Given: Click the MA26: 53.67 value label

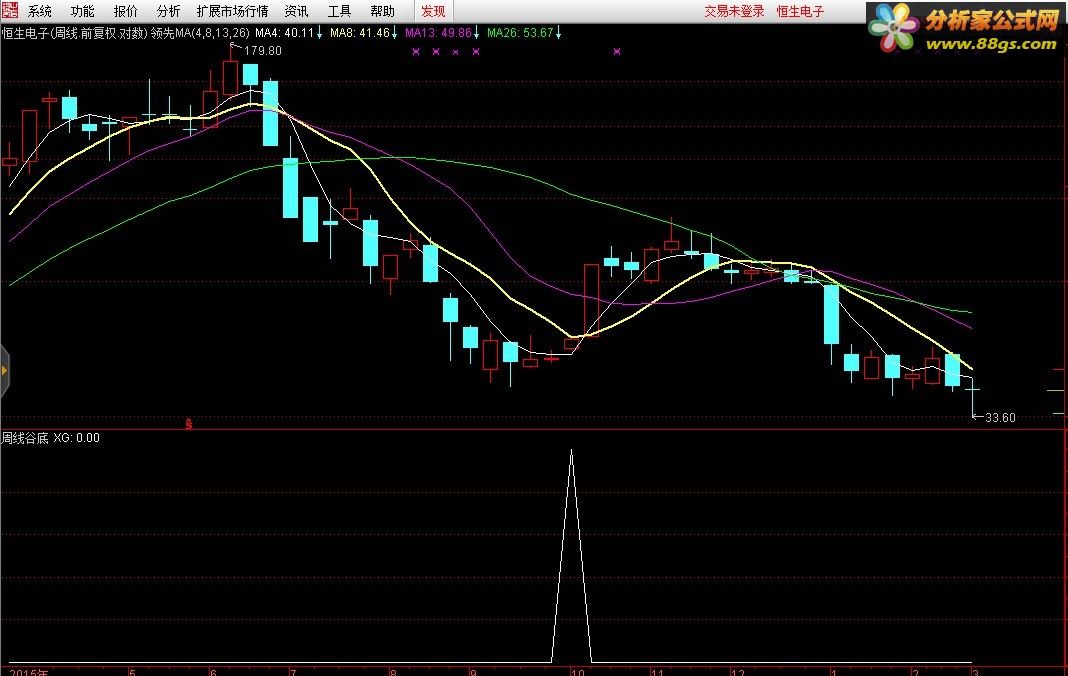Looking at the screenshot, I should tap(520, 32).
